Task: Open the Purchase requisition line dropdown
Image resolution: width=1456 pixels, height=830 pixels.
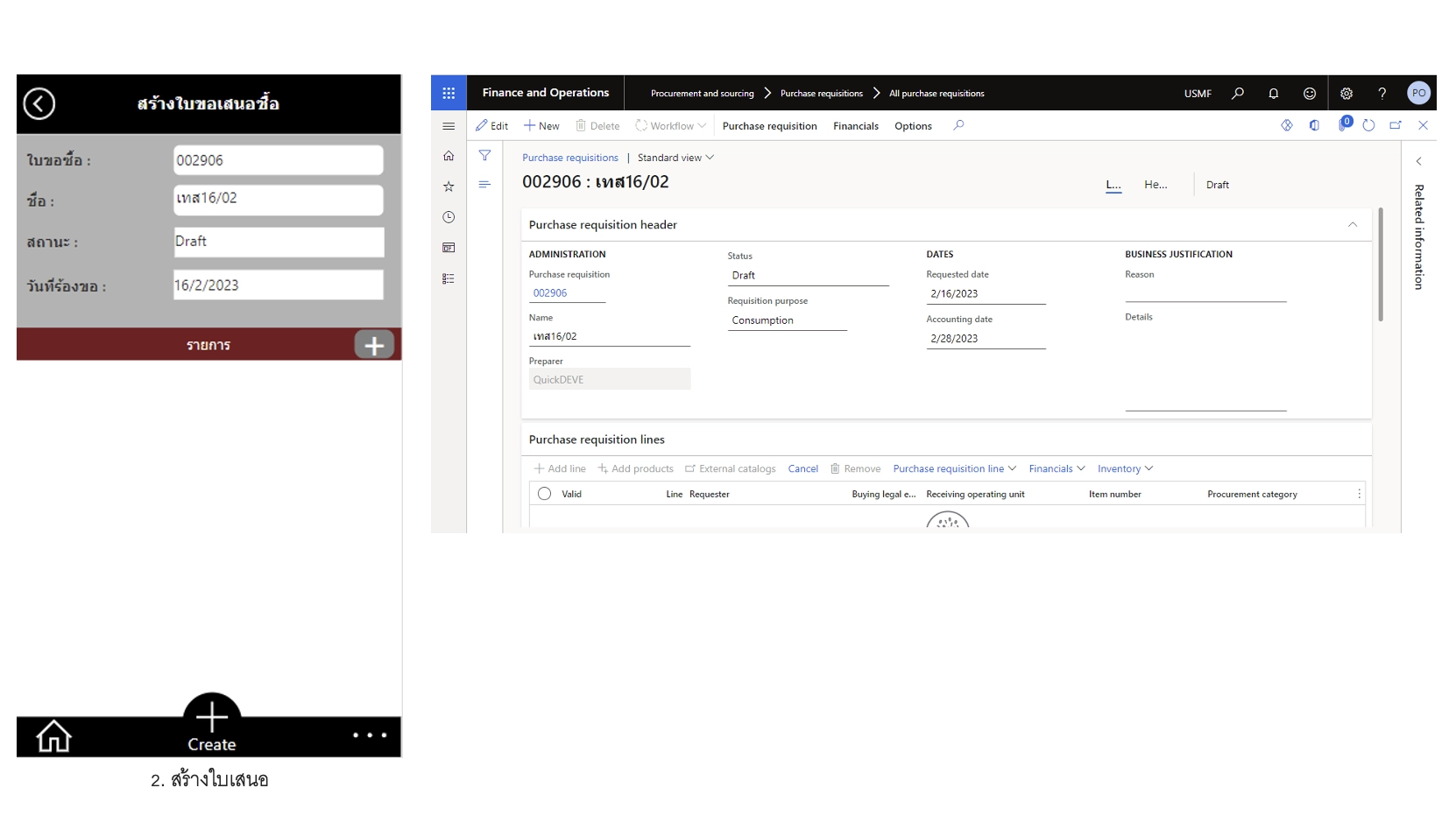Action: (x=955, y=469)
